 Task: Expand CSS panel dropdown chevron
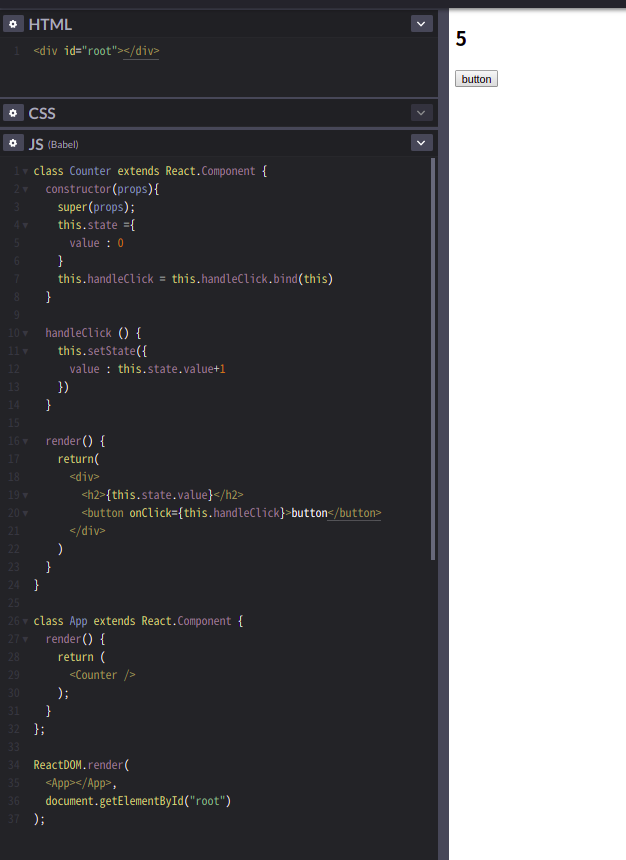[x=421, y=113]
